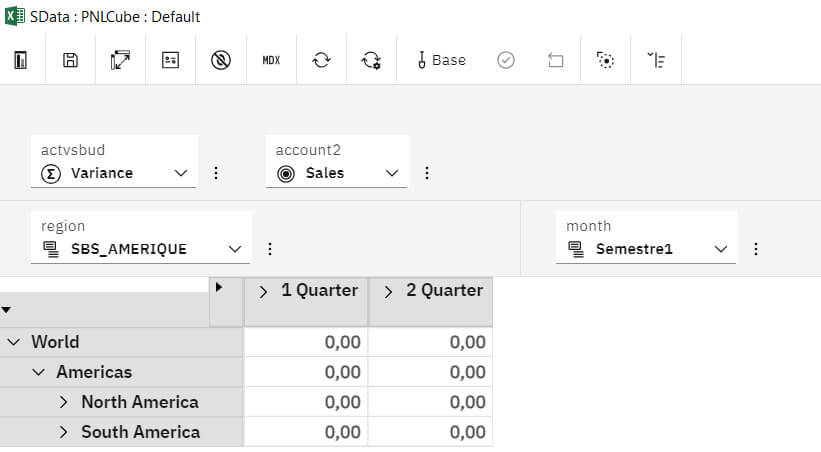The height and width of the screenshot is (452, 821).
Task: Click the dotted circle selection icon
Action: point(606,60)
